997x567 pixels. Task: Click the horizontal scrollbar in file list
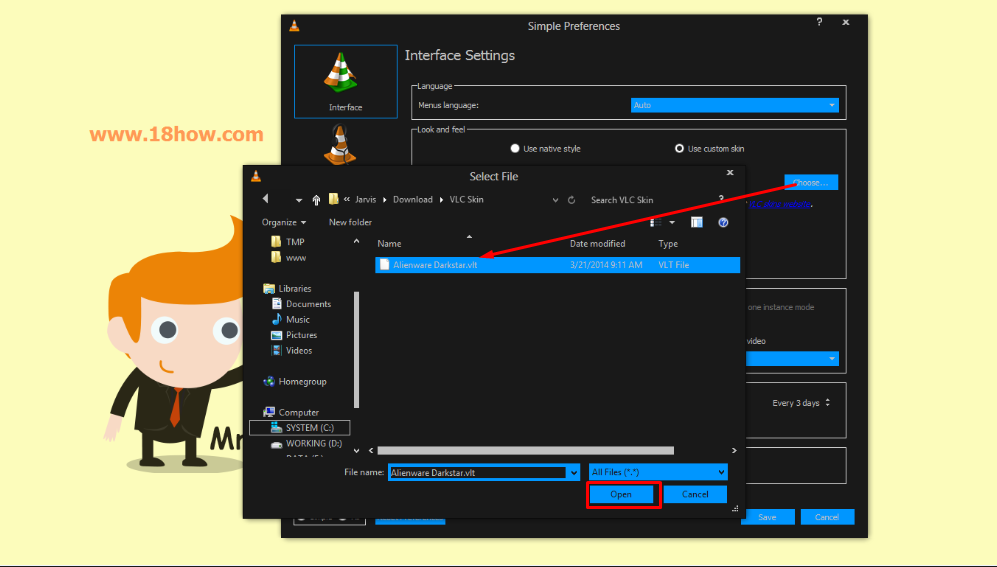pos(525,451)
